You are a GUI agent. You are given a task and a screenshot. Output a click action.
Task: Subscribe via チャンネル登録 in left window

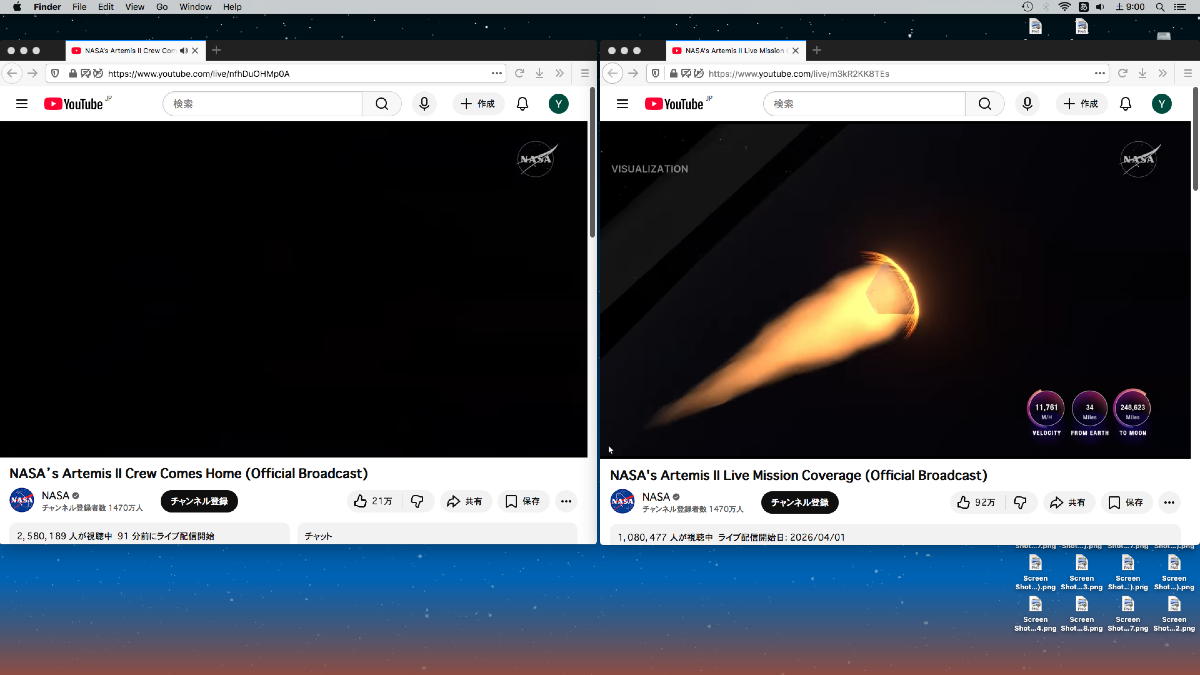coord(199,501)
